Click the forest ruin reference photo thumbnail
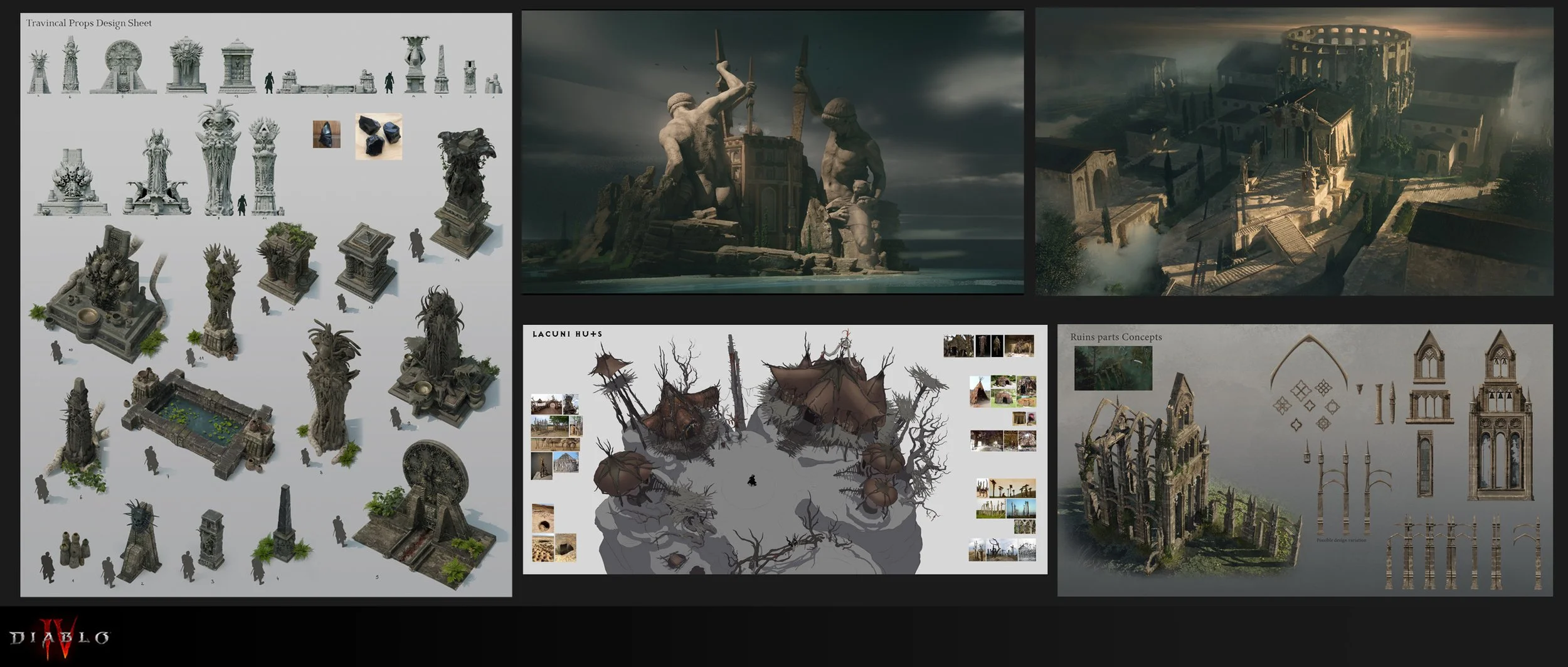 [x=1113, y=368]
